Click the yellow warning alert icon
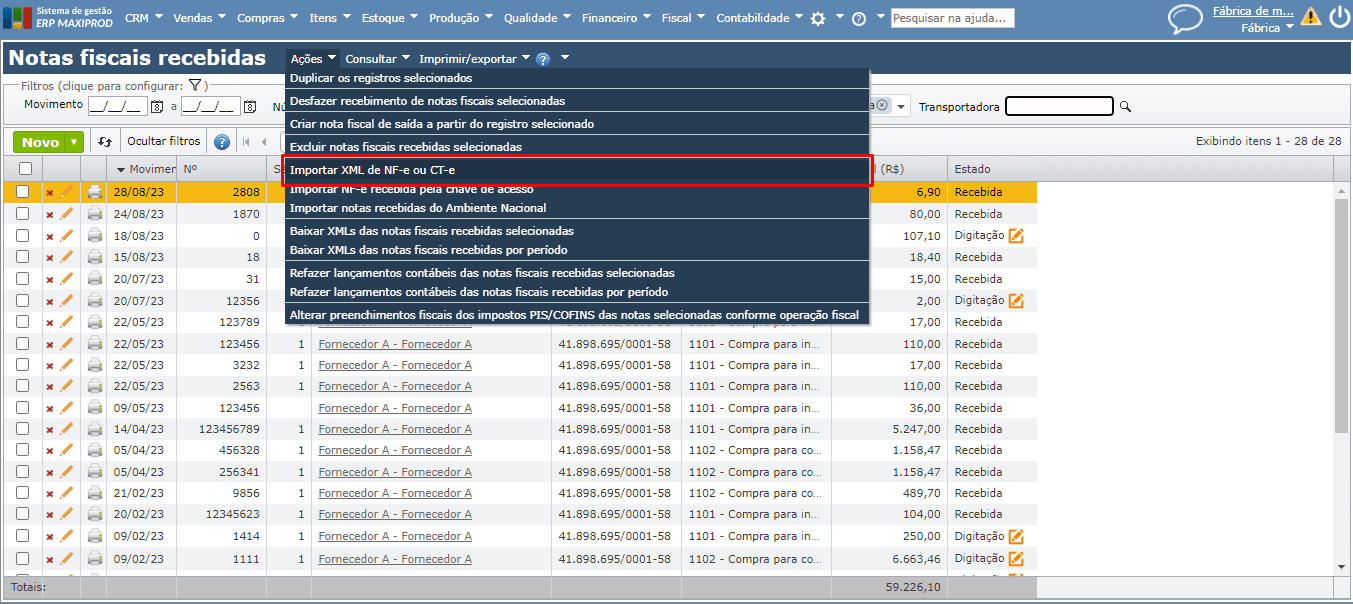 1310,16
